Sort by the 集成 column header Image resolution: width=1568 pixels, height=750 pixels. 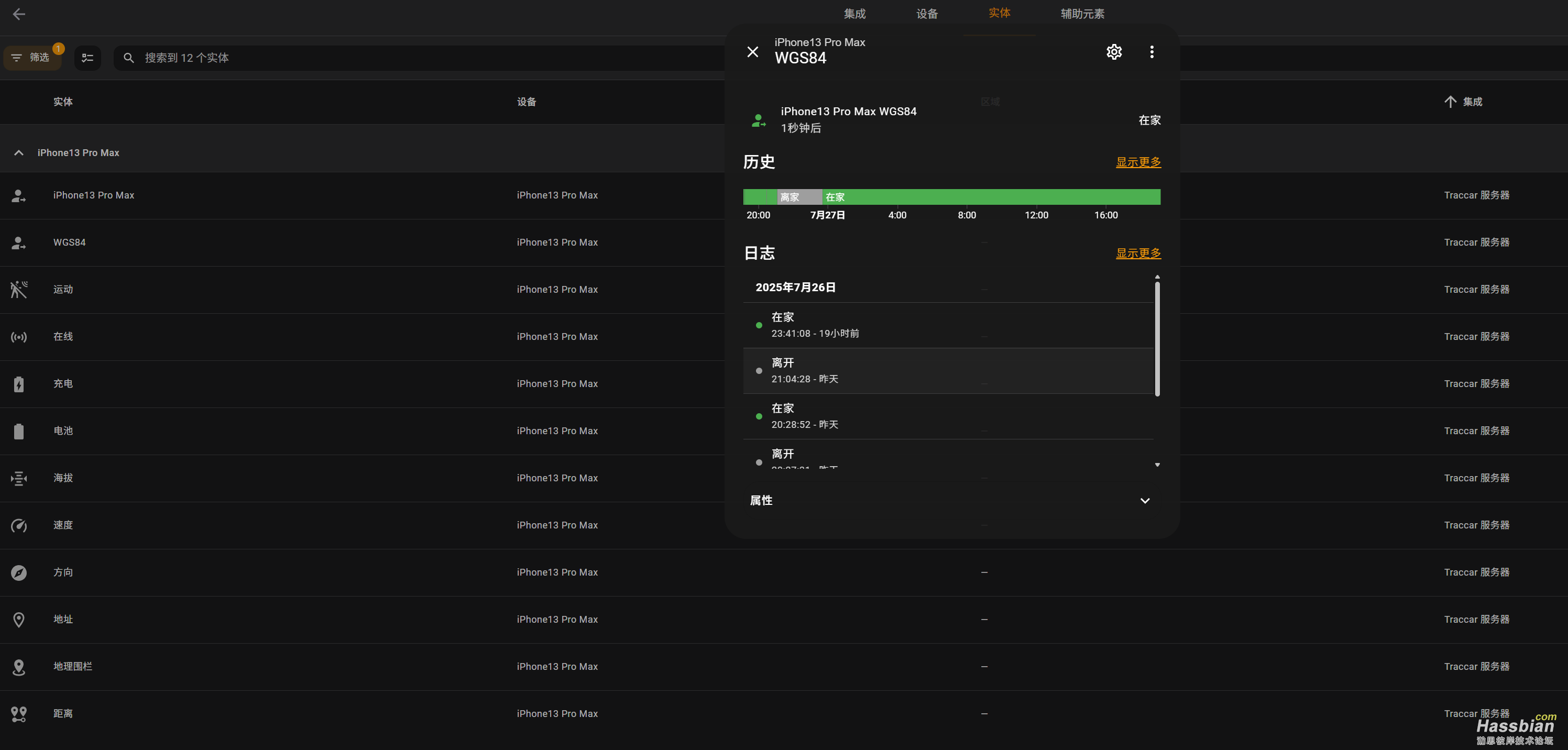[x=1473, y=102]
